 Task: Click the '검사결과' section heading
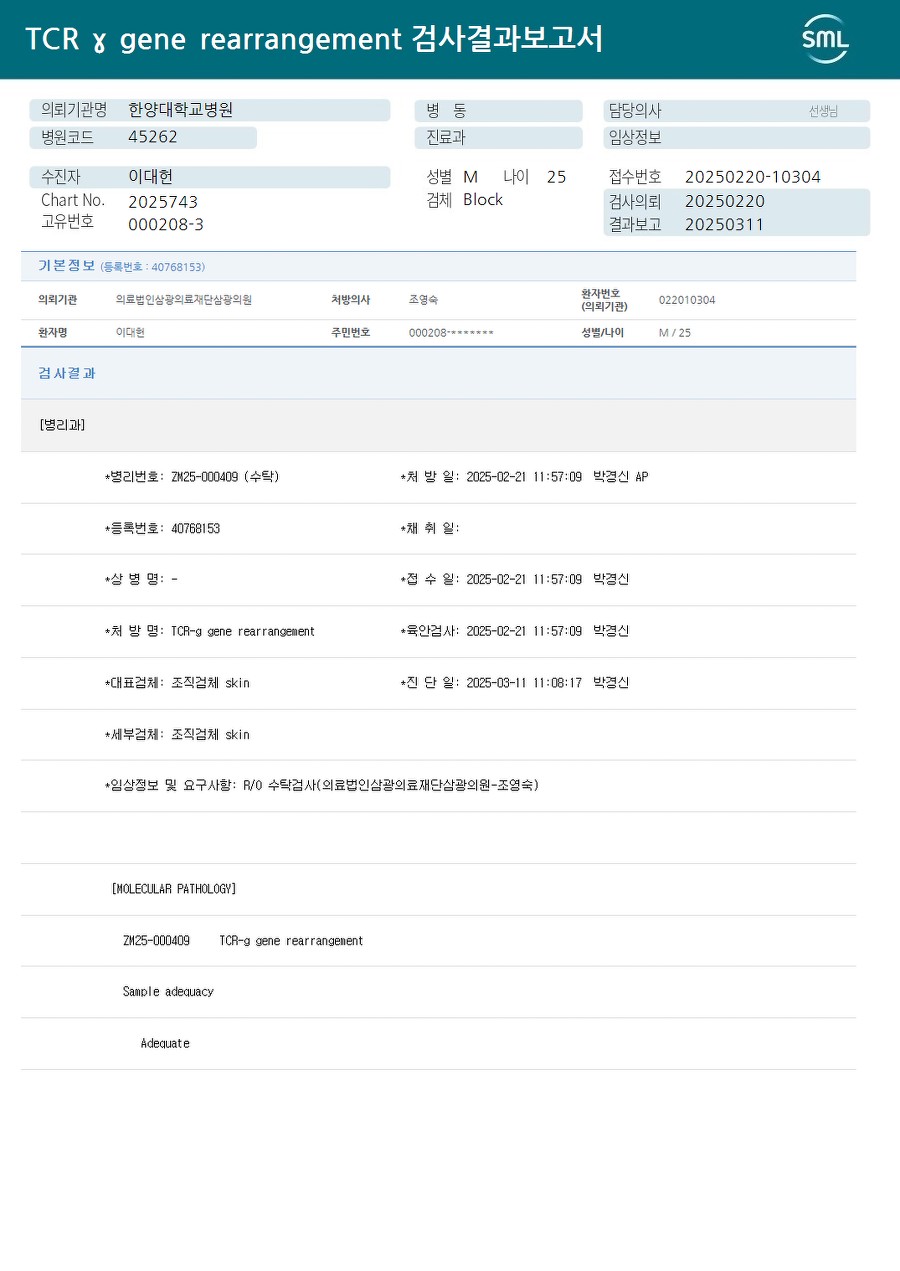tap(67, 373)
